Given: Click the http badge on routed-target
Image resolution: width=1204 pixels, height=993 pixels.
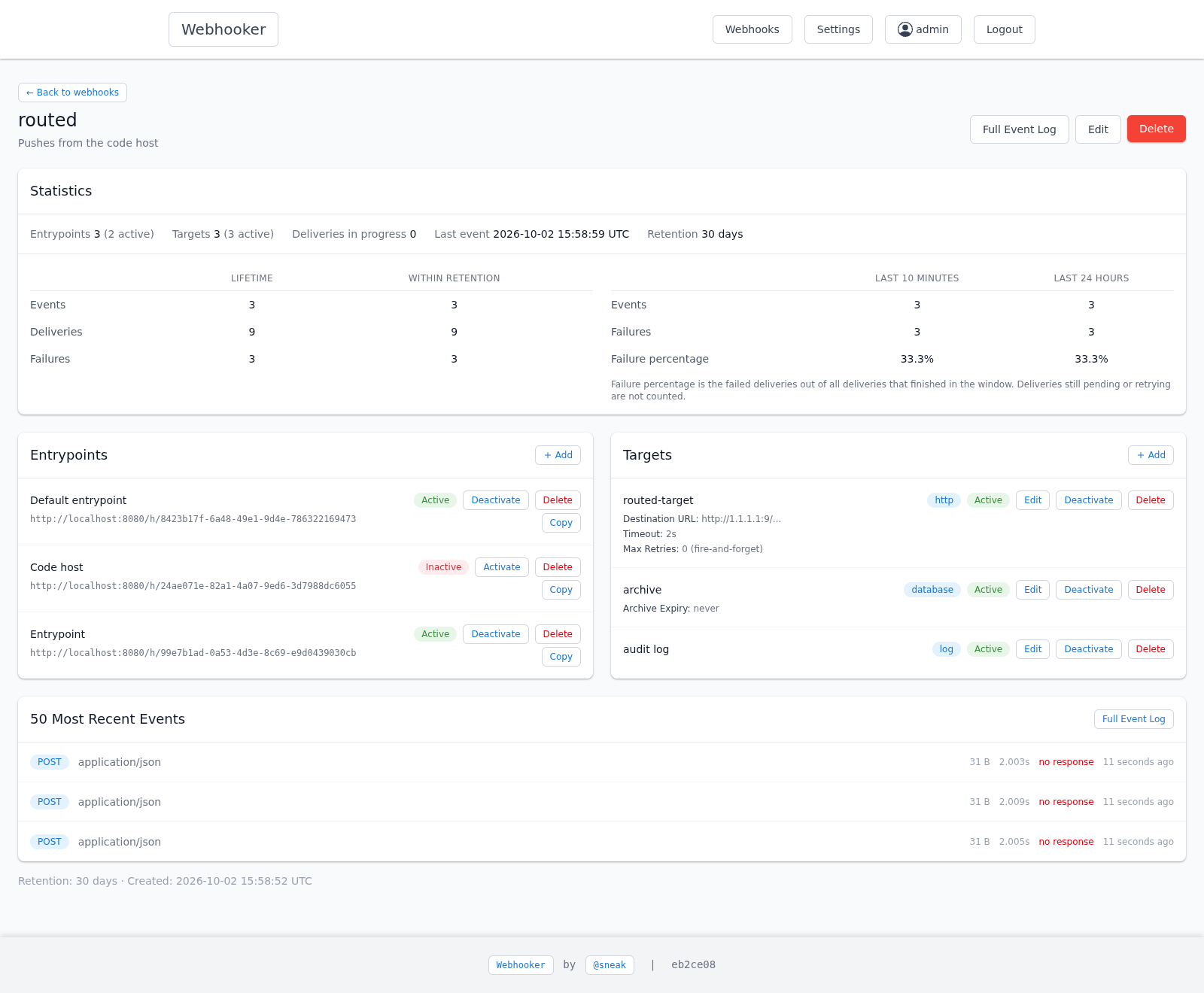Looking at the screenshot, I should click(x=944, y=500).
